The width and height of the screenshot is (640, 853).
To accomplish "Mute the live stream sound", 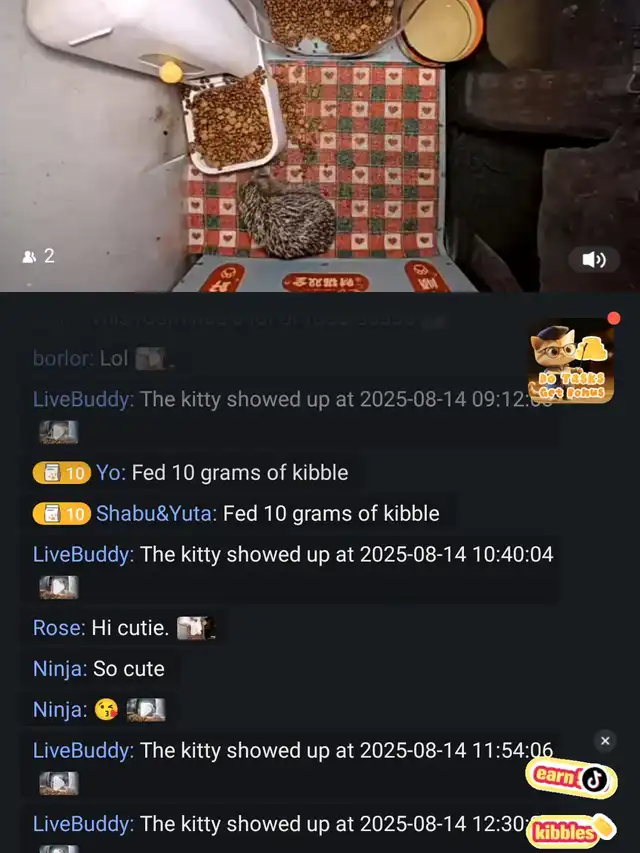I will click(x=594, y=259).
